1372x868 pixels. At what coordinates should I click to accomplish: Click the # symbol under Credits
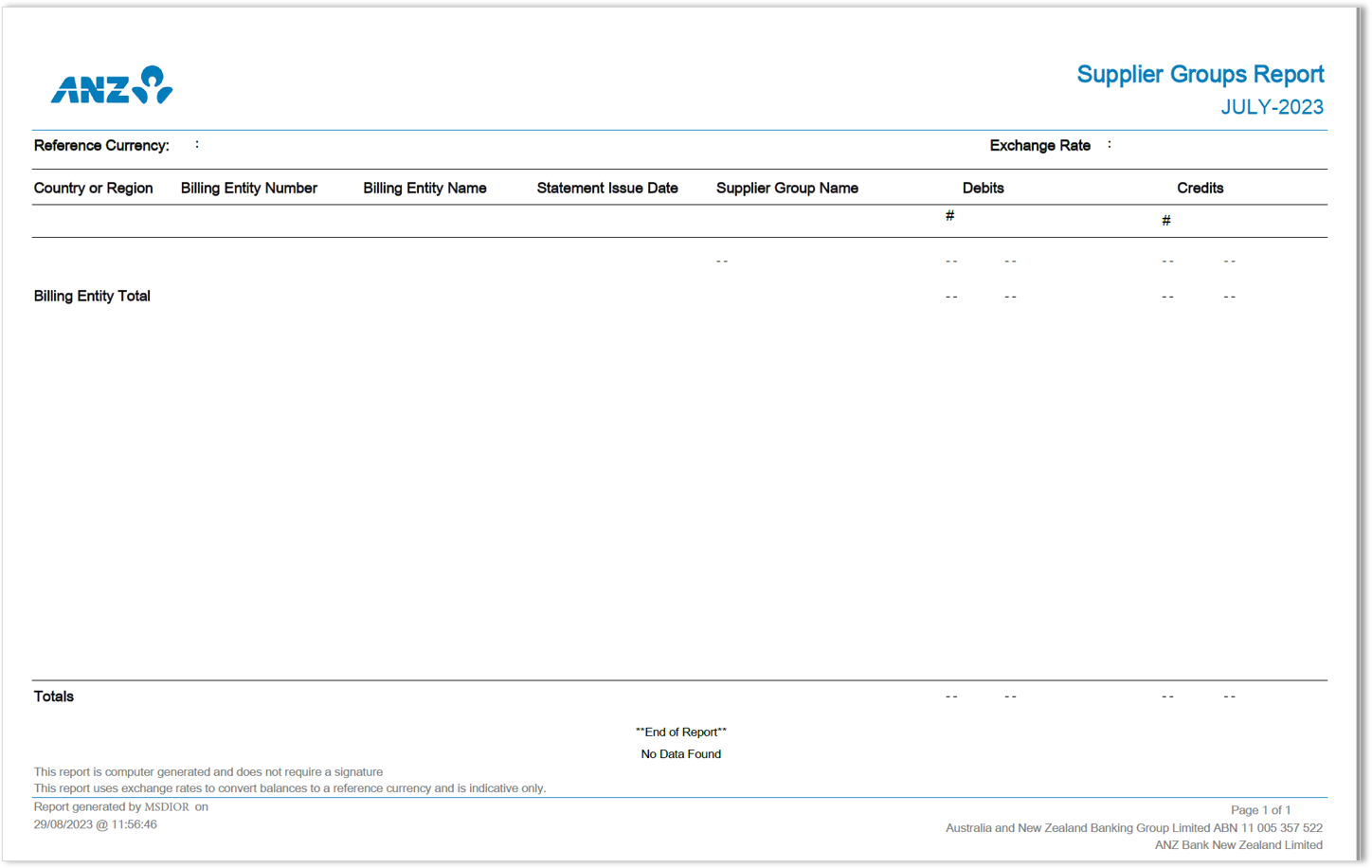coord(1165,219)
